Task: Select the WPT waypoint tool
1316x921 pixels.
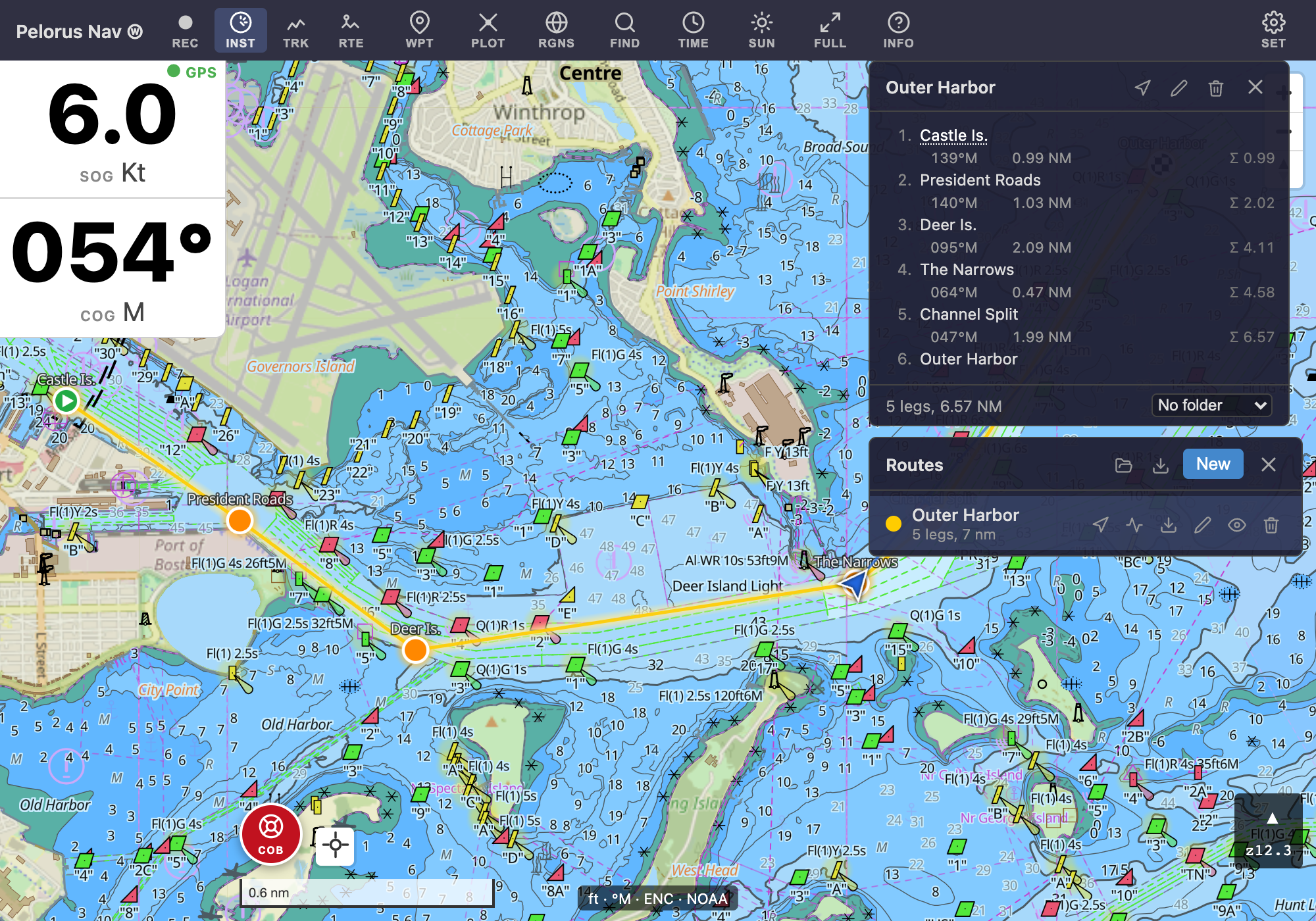Action: click(419, 30)
